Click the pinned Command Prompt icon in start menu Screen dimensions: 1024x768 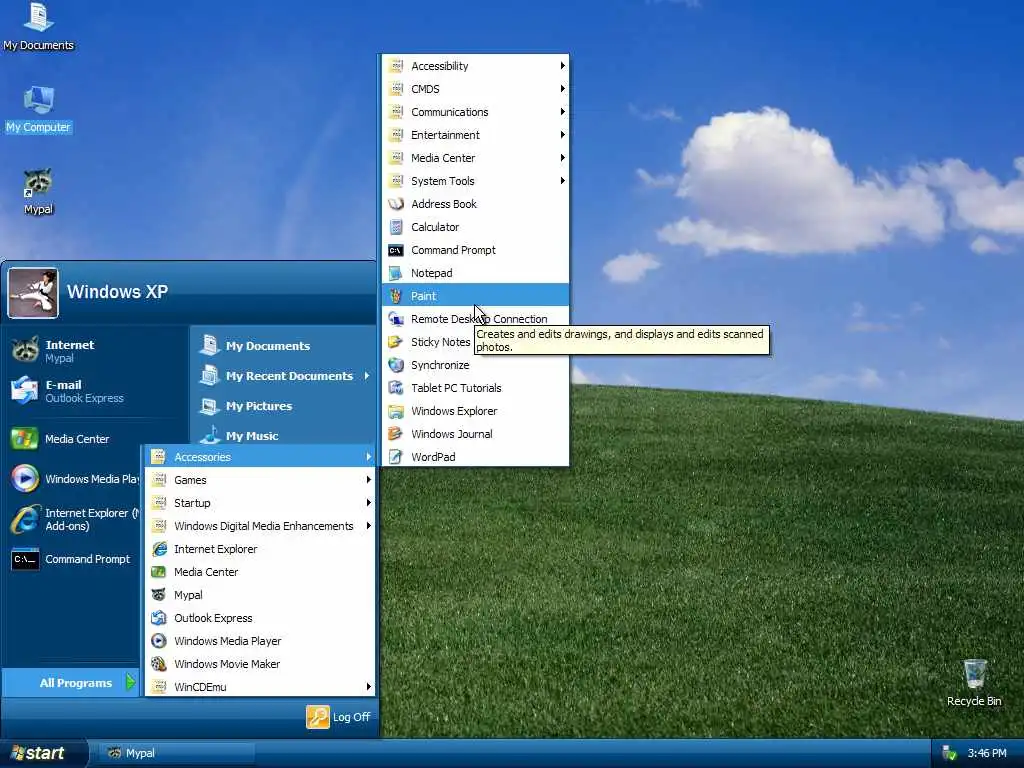click(x=25, y=559)
